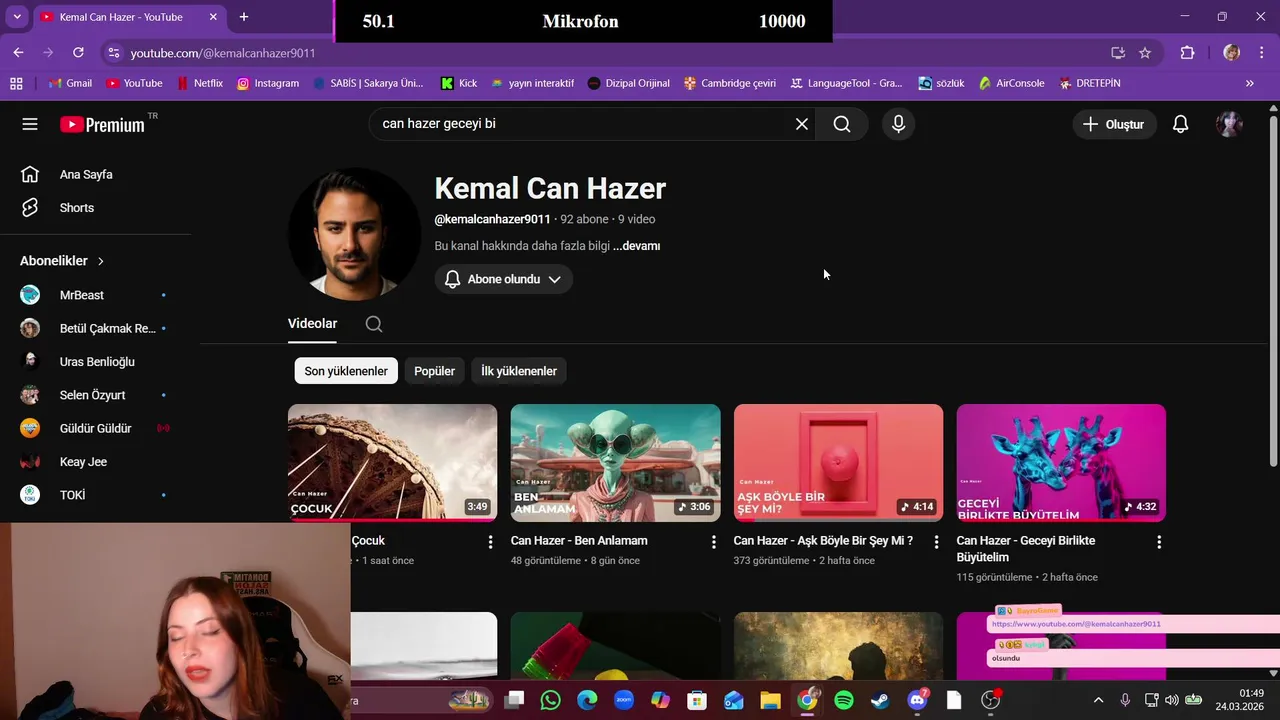Image resolution: width=1280 pixels, height=720 pixels.
Task: Open the Gmail bookmark
Action: coord(70,83)
